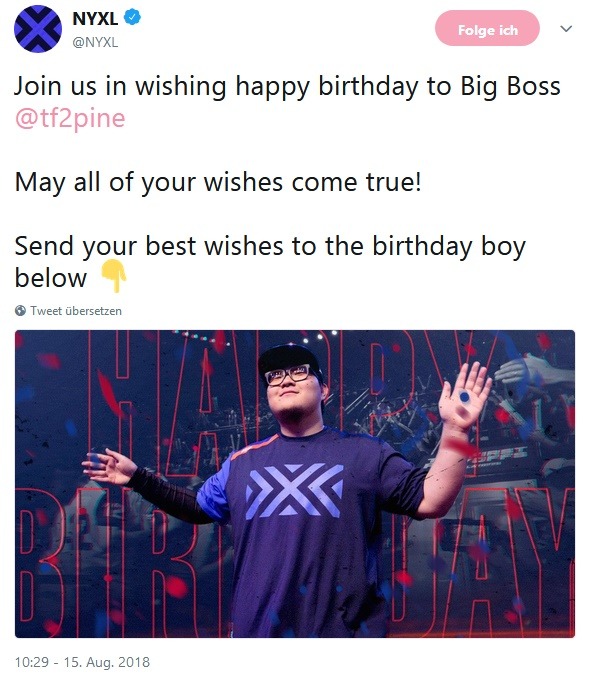Click the blue verified badge
The image size is (589, 675).
click(132, 17)
